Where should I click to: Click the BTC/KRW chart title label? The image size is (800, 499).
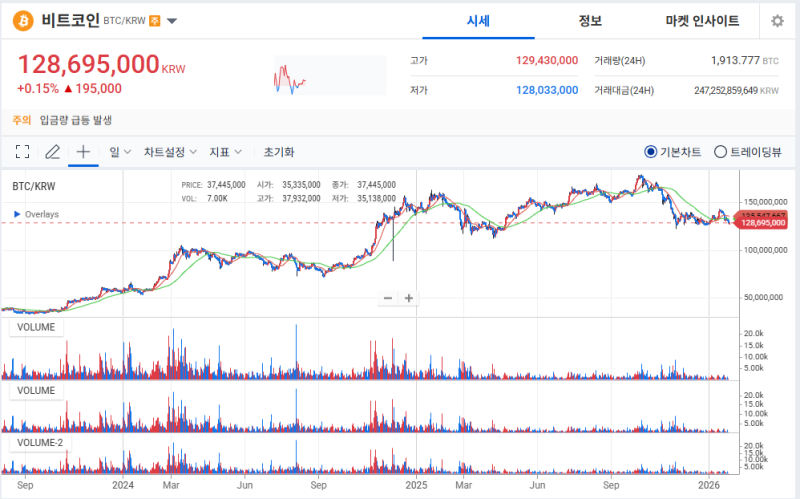tap(34, 186)
